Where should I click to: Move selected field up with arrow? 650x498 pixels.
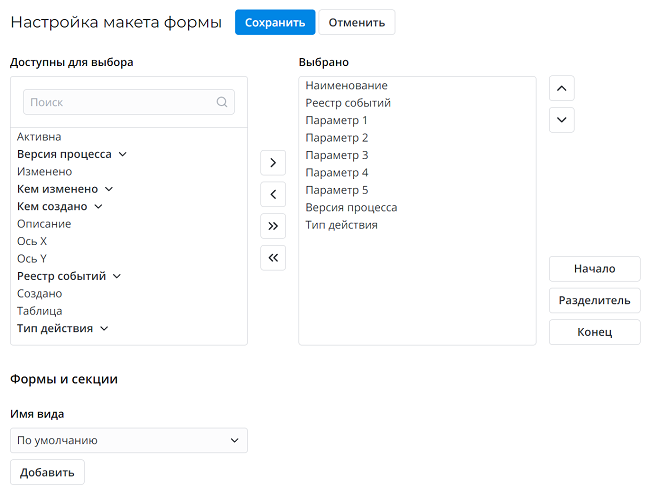pyautogui.click(x=562, y=88)
